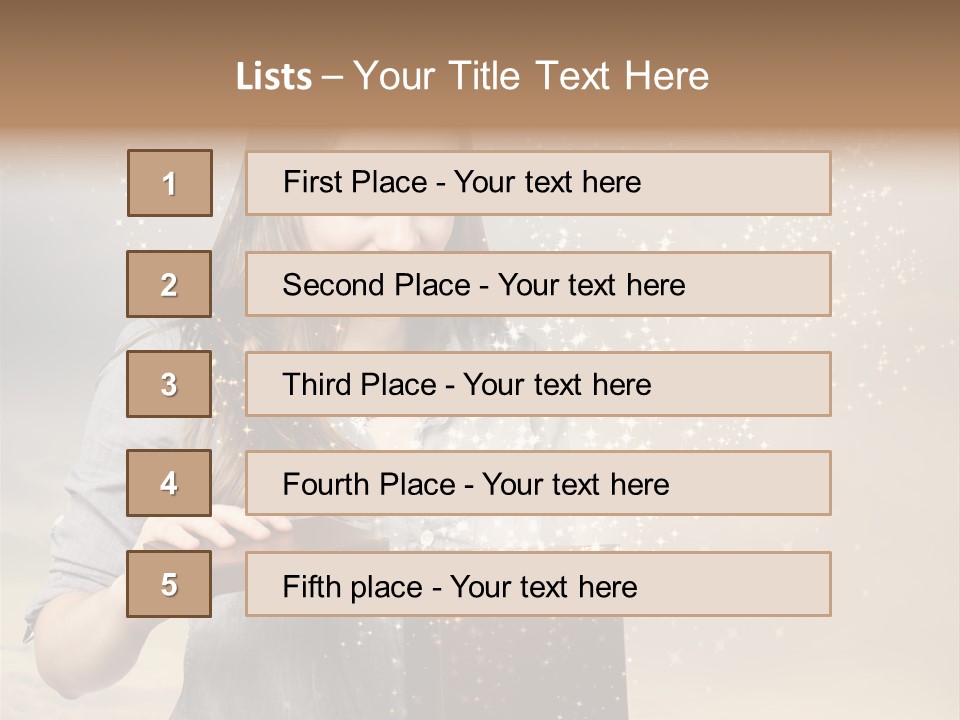The height and width of the screenshot is (720, 960).
Task: Select the number 1 box
Action: (170, 183)
